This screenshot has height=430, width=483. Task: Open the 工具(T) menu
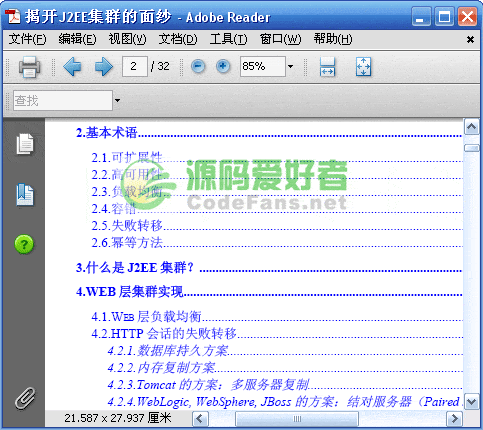click(228, 39)
